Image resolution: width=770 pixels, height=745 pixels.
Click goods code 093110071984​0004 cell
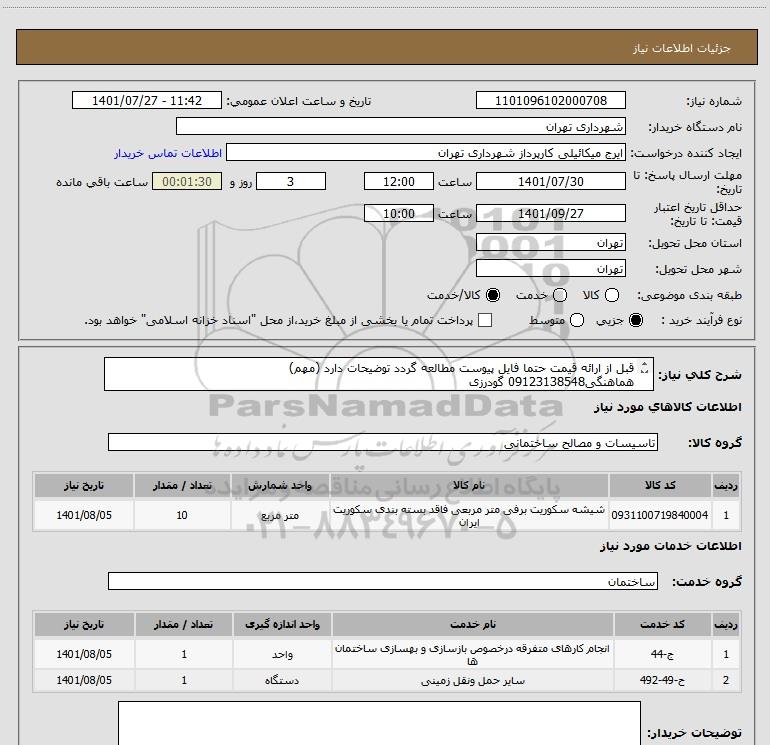(x=660, y=515)
